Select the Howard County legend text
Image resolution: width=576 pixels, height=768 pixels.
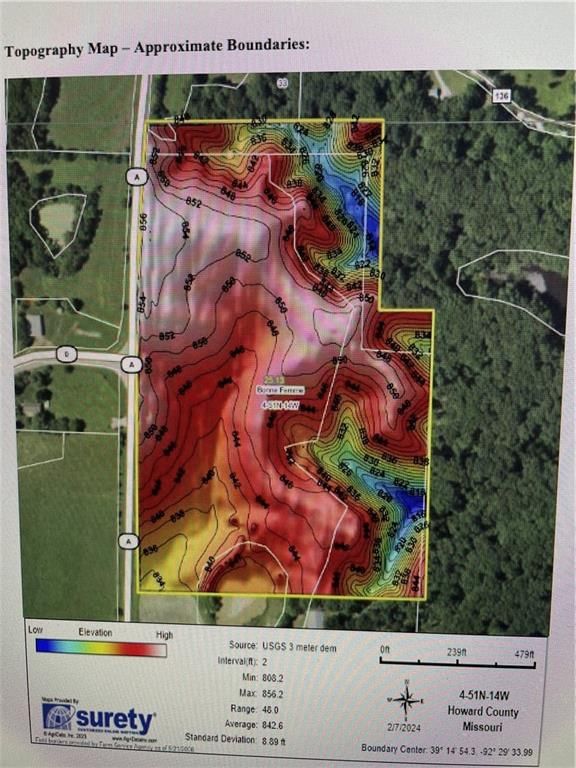(483, 711)
